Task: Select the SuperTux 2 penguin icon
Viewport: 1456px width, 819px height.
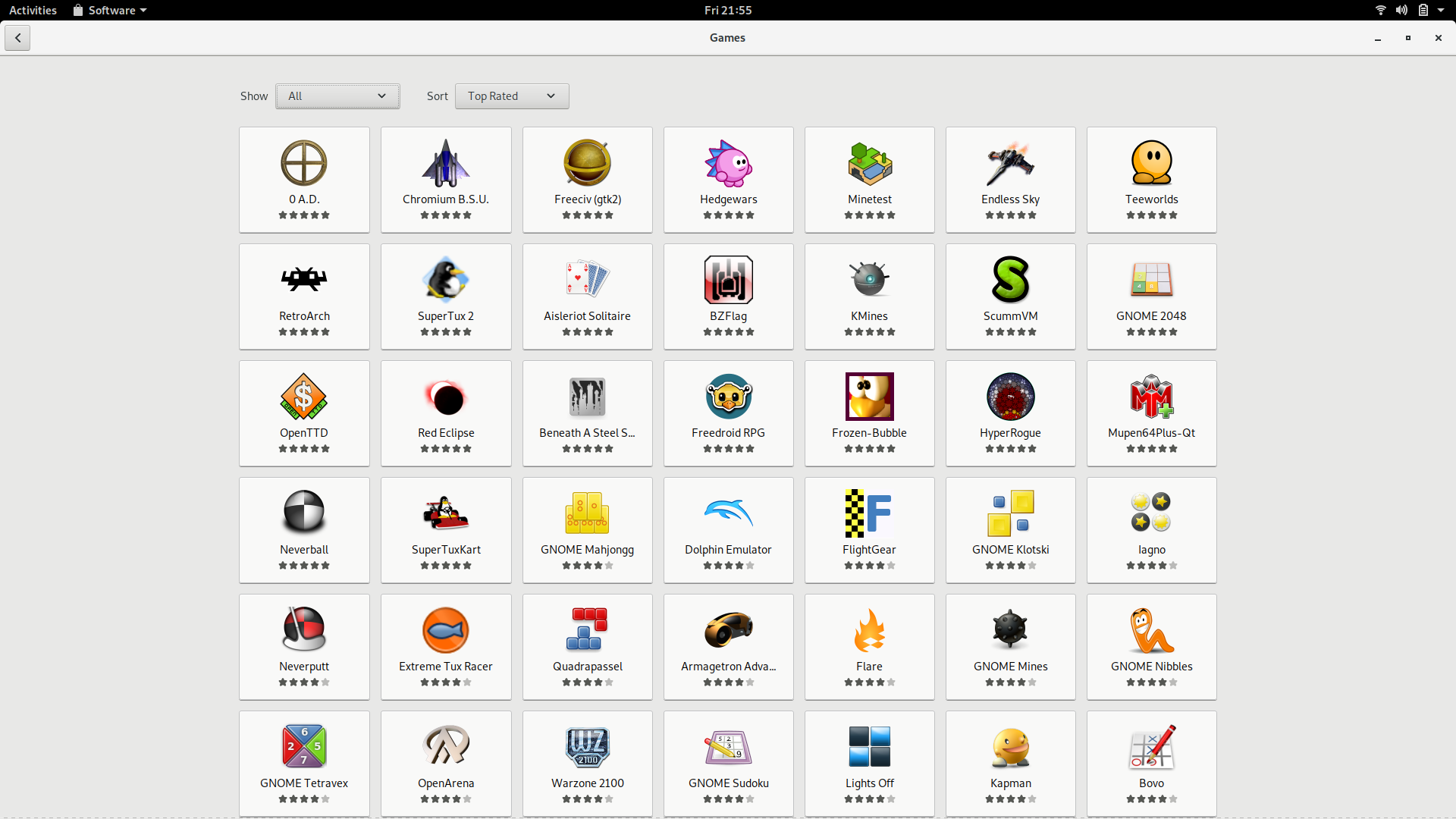Action: [x=446, y=280]
